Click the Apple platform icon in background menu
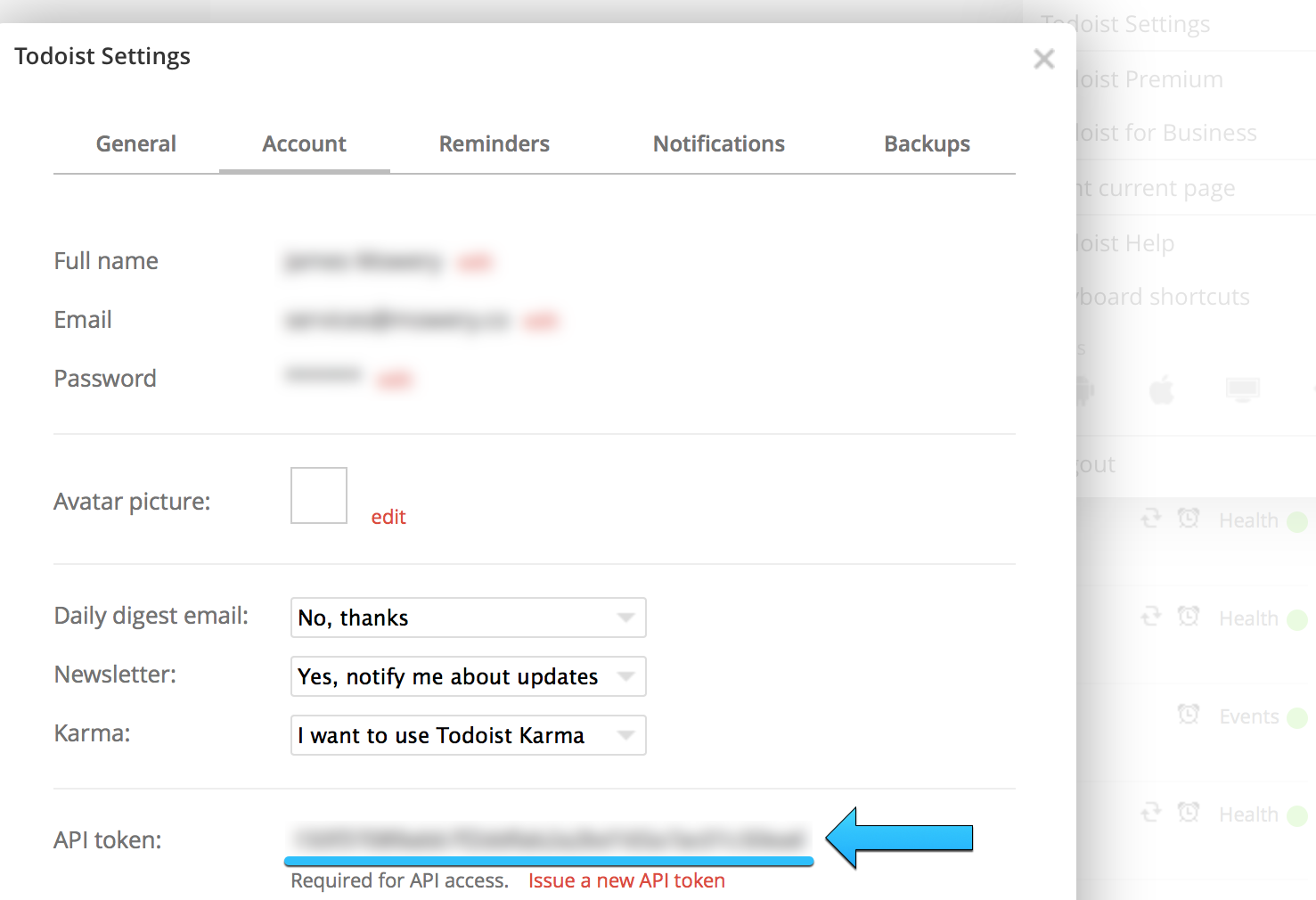The height and width of the screenshot is (900, 1316). tap(1161, 389)
